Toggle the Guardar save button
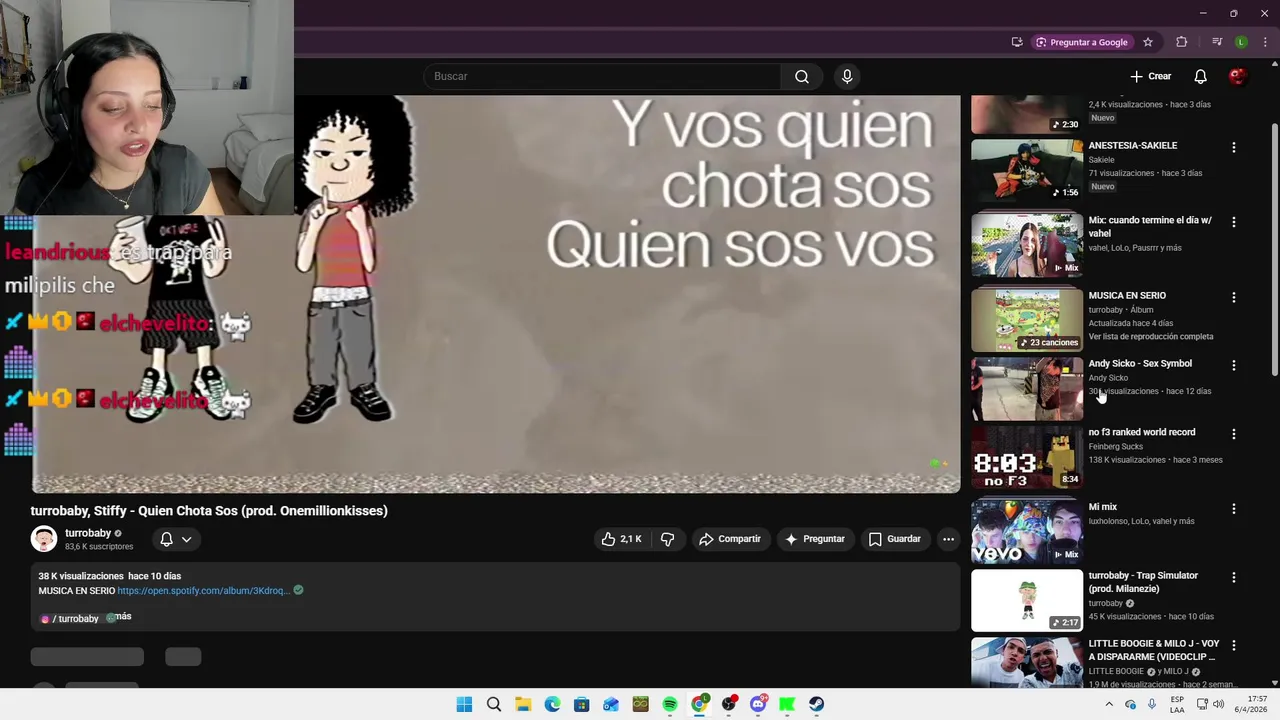The width and height of the screenshot is (1280, 720). (x=894, y=539)
